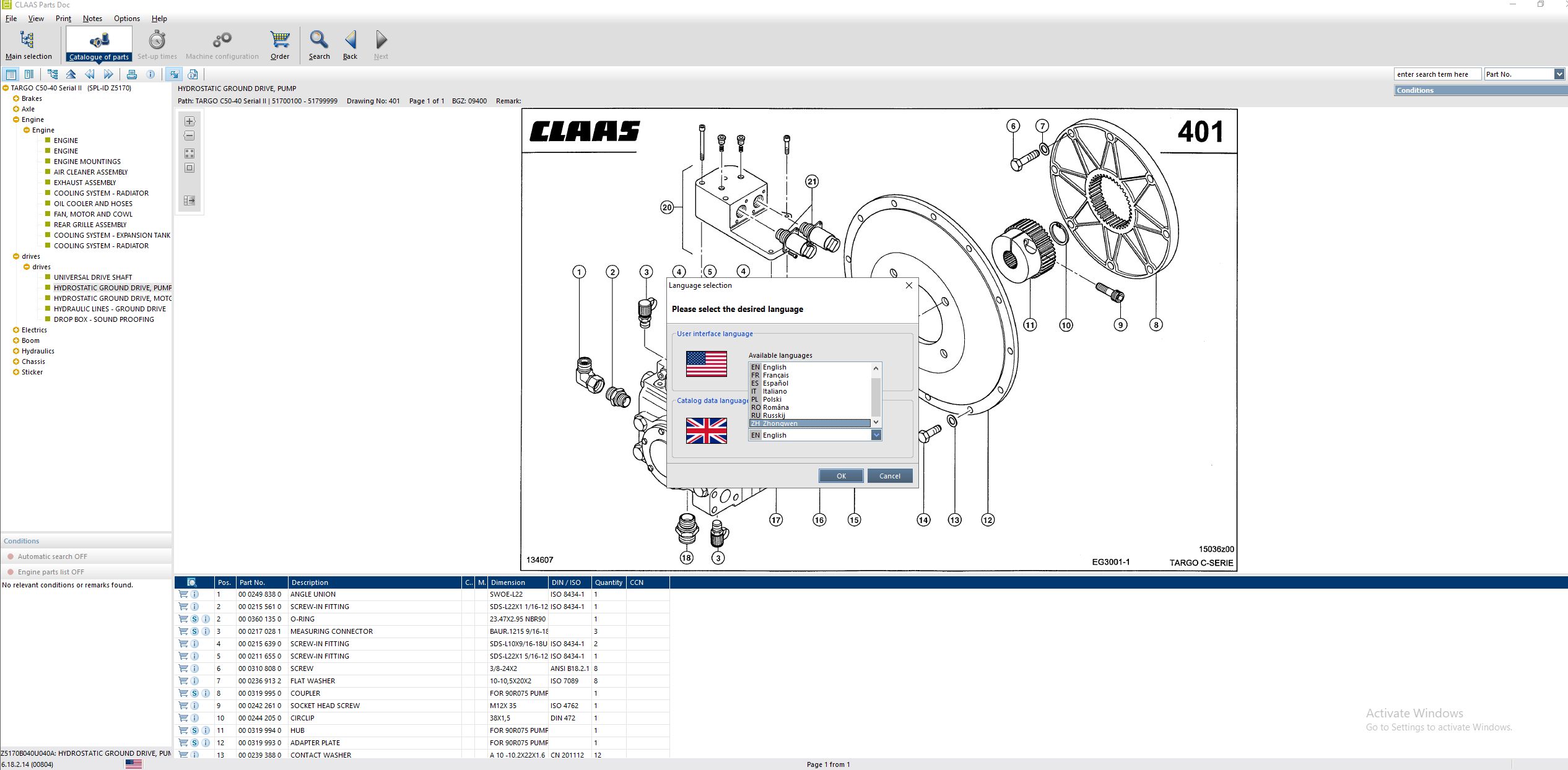This screenshot has width=1568, height=770.
Task: Open the Order shopping cart
Action: point(280,45)
